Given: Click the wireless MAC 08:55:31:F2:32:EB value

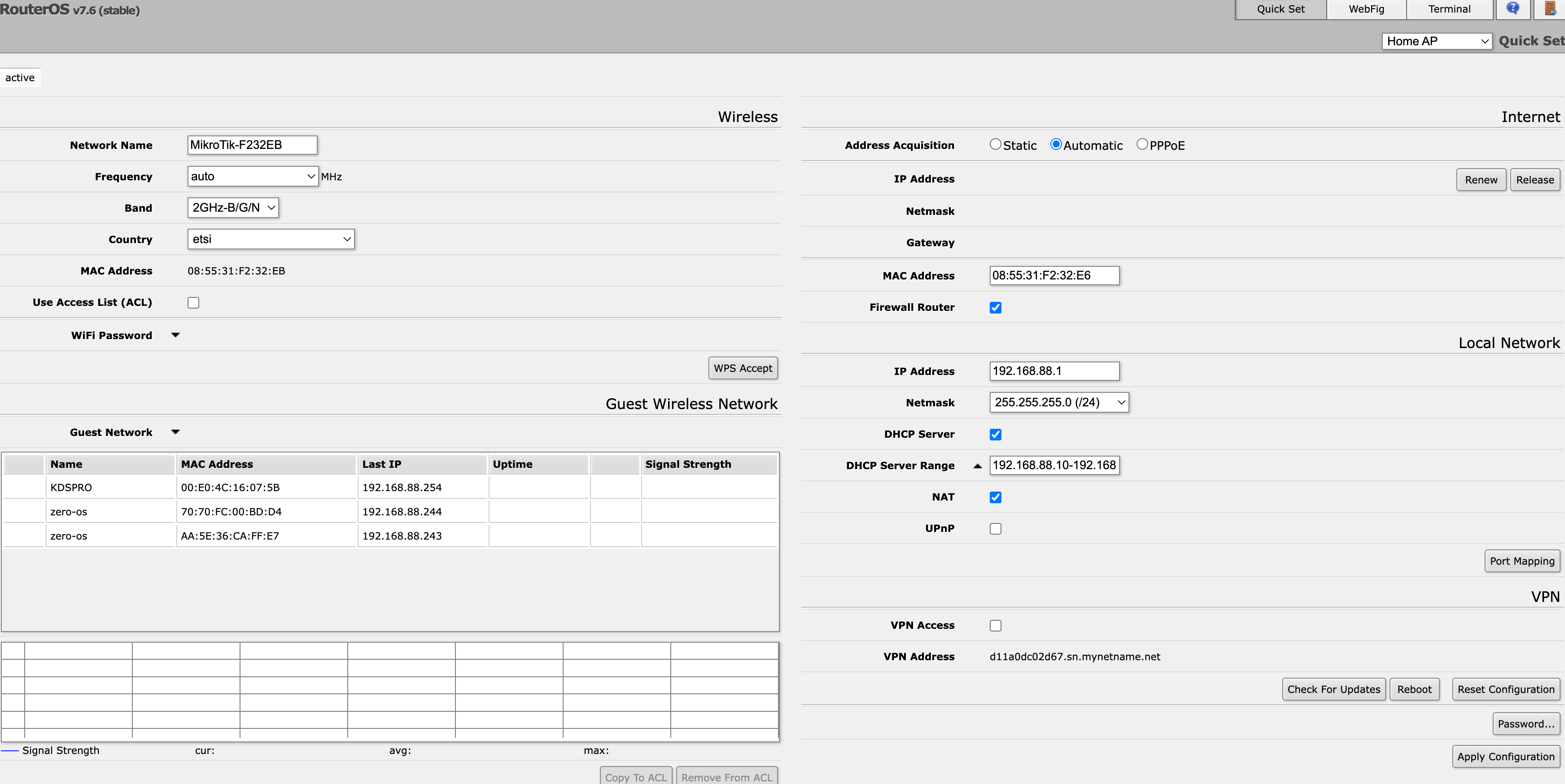Looking at the screenshot, I should tap(236, 271).
